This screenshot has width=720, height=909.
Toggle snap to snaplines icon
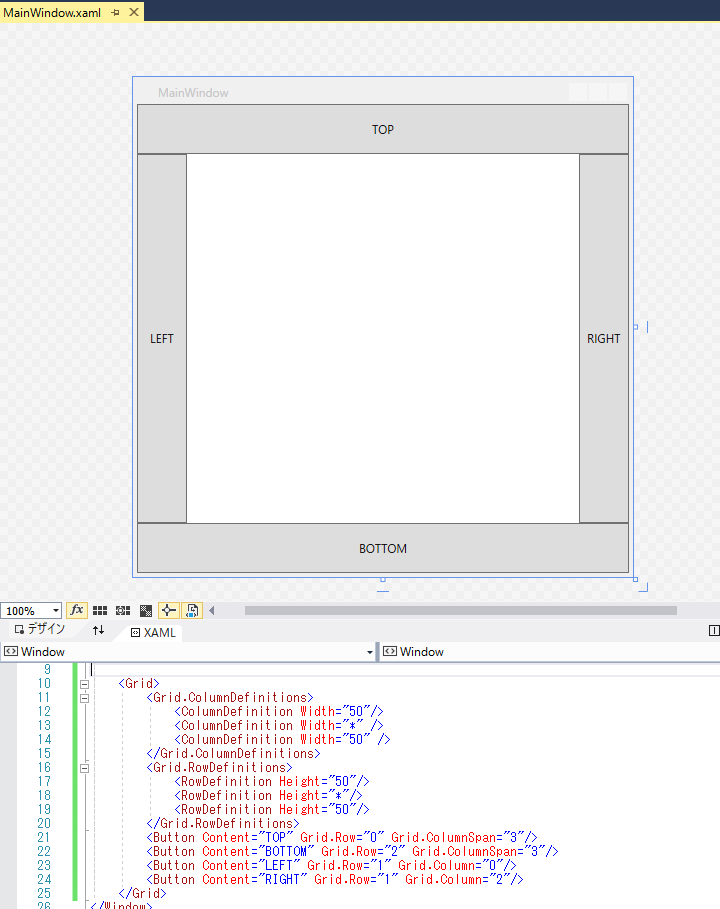coord(169,610)
